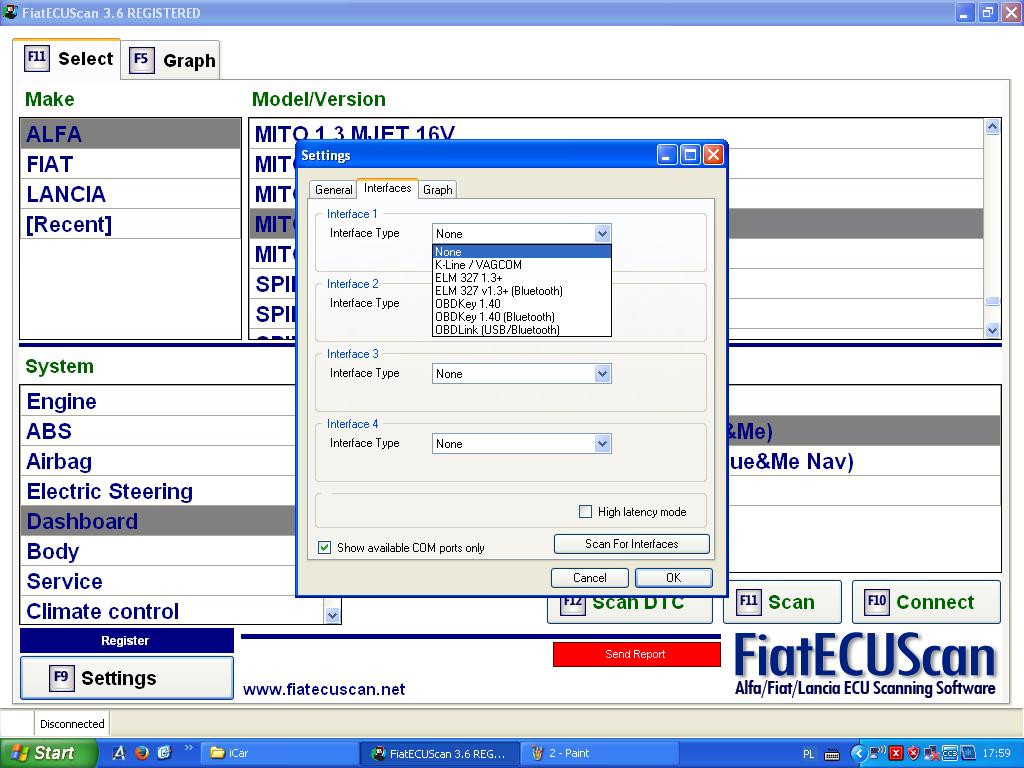Screen dimensions: 1024x768
Task: Click the red Send Report button
Action: (x=636, y=654)
